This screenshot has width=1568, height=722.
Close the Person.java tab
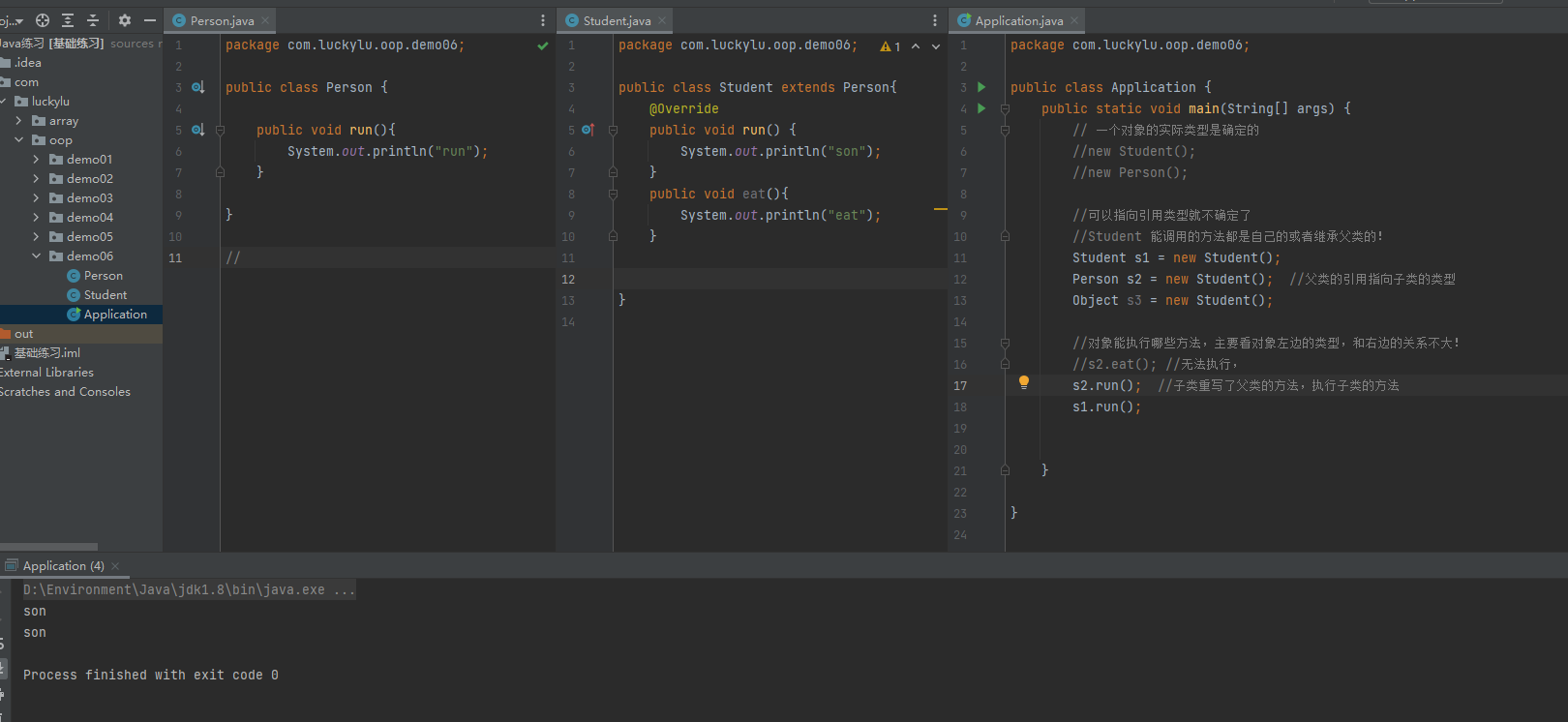point(265,20)
